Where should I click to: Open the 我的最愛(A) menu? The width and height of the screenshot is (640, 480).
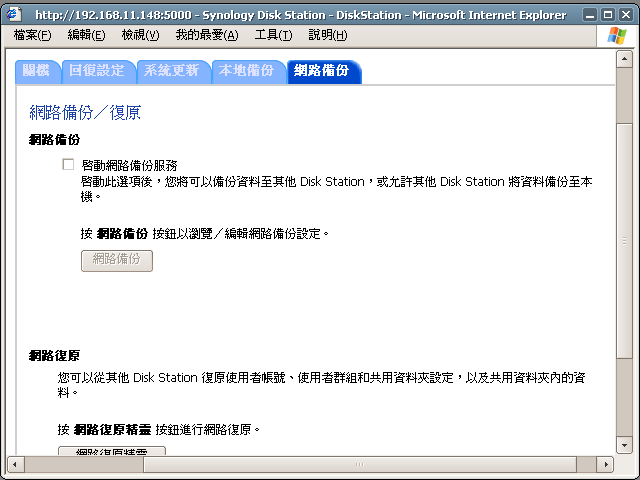coord(207,35)
